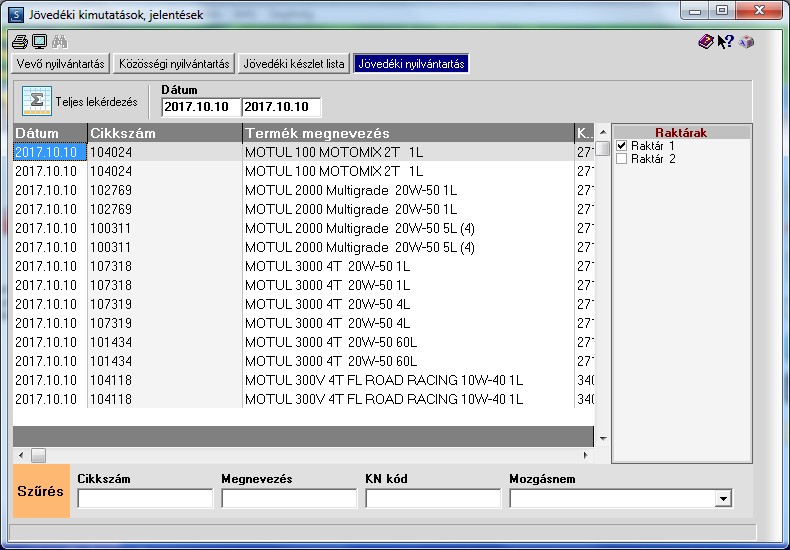
Task: Open the Jövedéki készlet lista tab
Action: point(294,64)
